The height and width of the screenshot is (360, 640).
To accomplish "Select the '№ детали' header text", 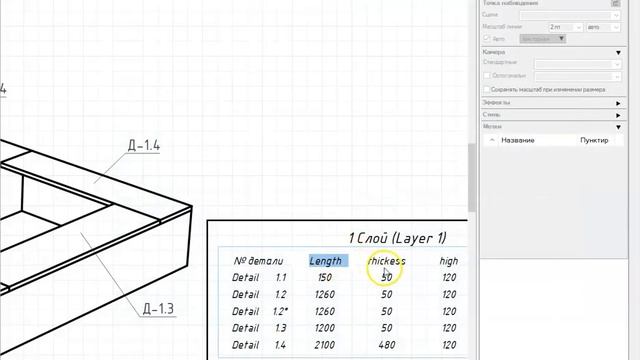I will click(258, 261).
